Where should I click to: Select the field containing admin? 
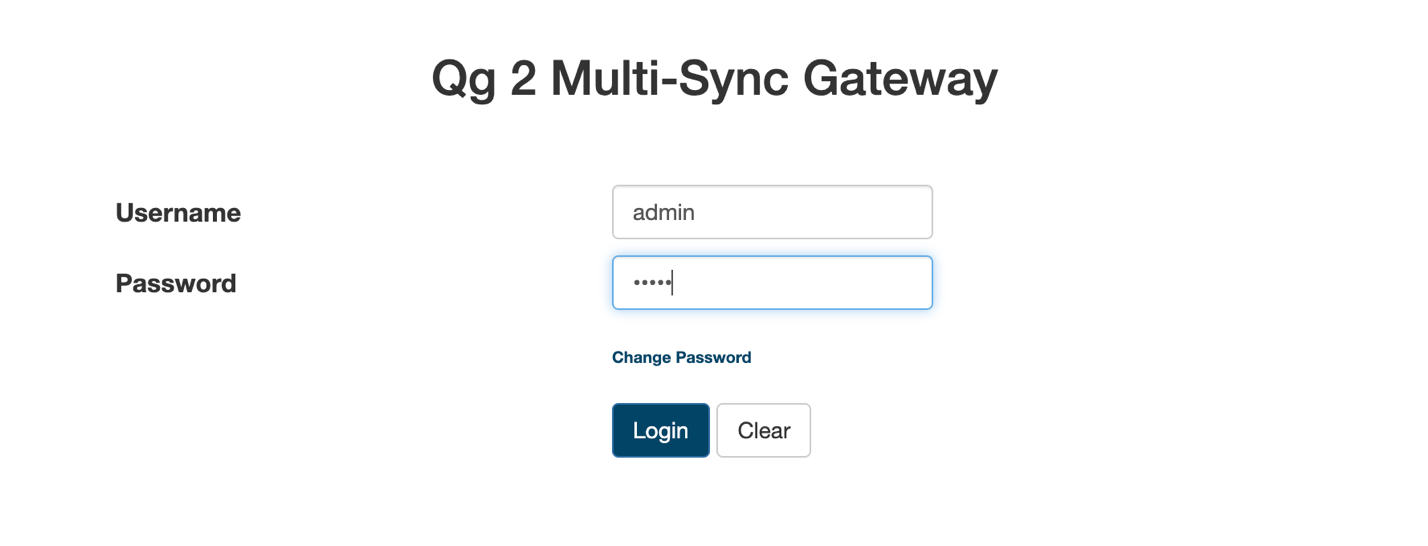tap(772, 212)
